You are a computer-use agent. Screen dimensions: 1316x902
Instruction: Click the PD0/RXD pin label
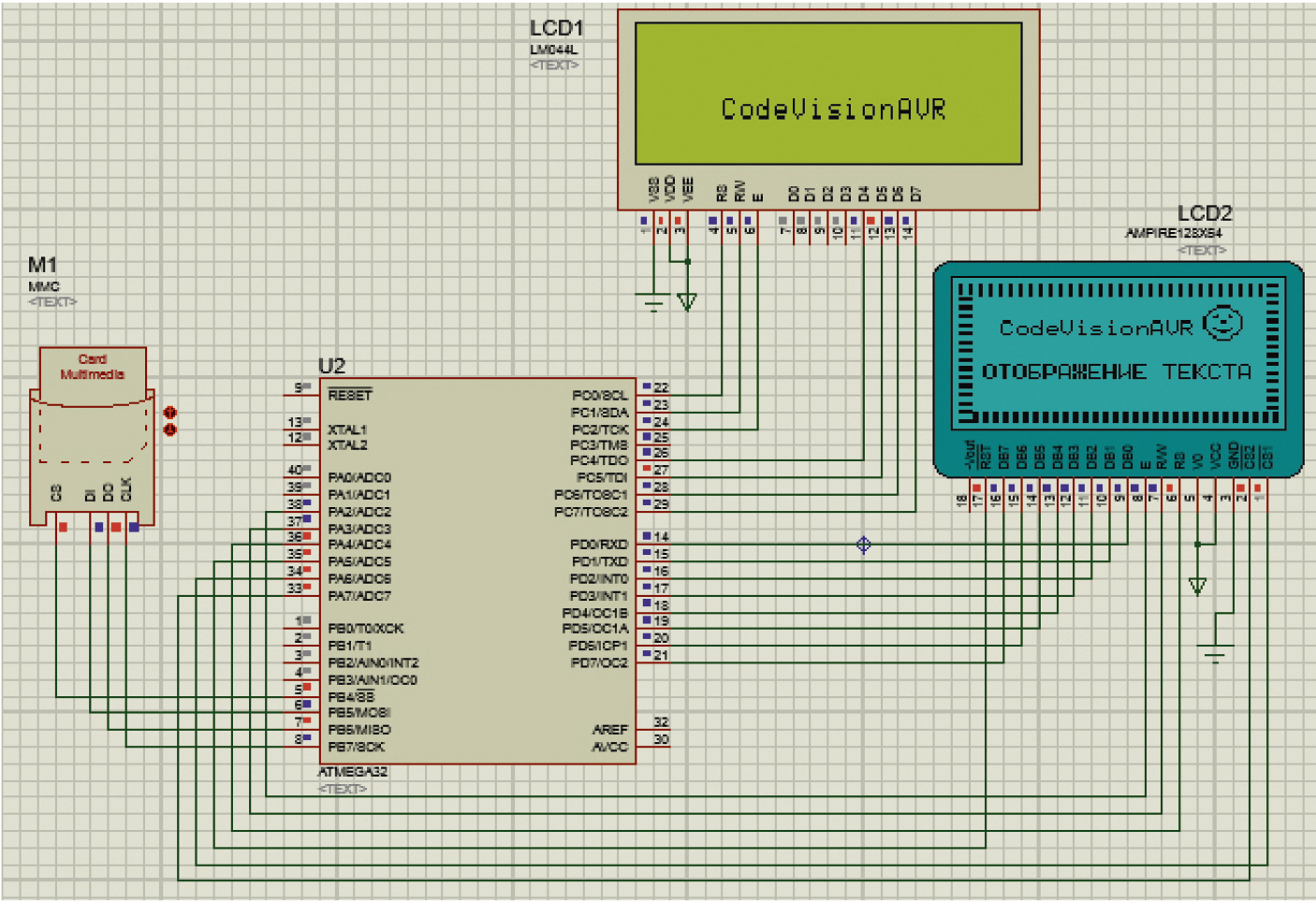click(599, 545)
